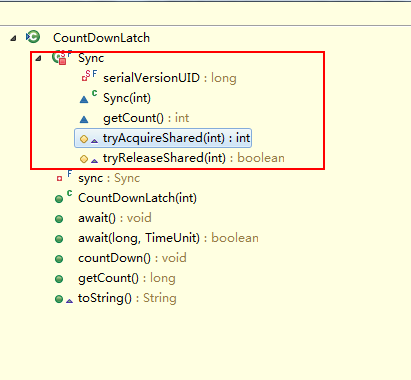The width and height of the screenshot is (411, 380).
Task: Select the Sync(int) constructor entry
Action: 127,98
